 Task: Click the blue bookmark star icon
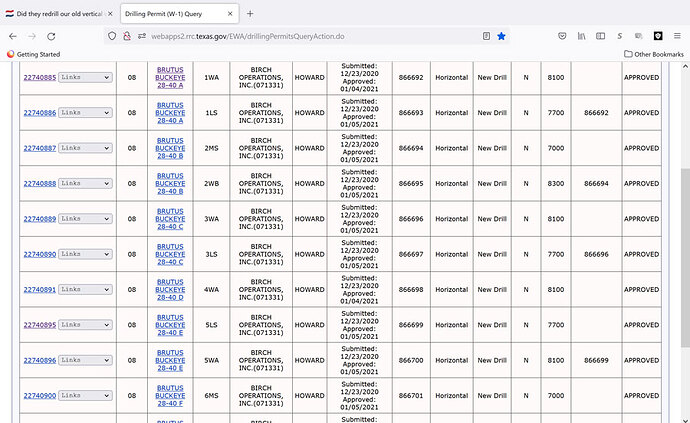(501, 35)
